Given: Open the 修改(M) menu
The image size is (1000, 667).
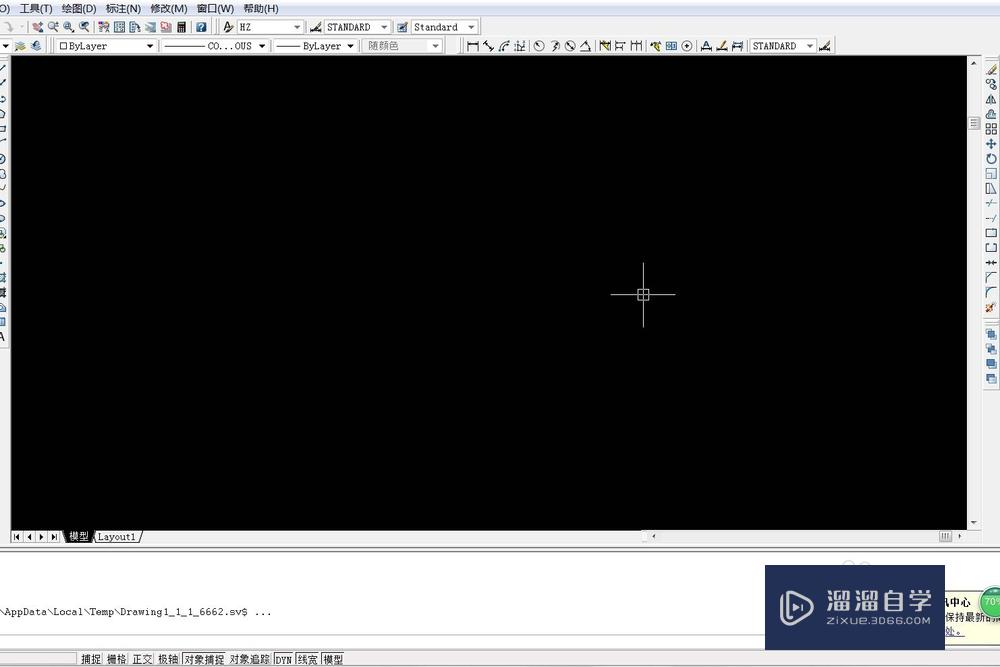Looking at the screenshot, I should pyautogui.click(x=169, y=9).
